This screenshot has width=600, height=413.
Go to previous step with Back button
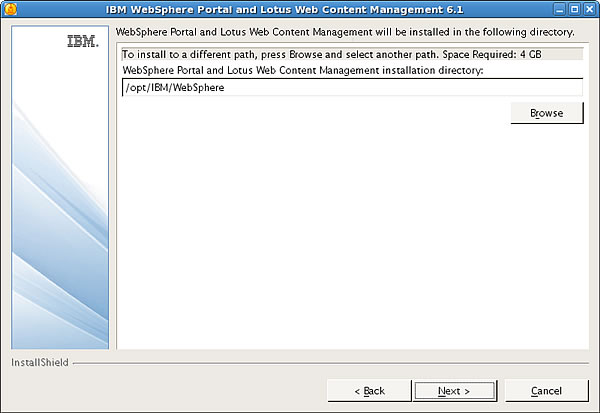[x=369, y=391]
